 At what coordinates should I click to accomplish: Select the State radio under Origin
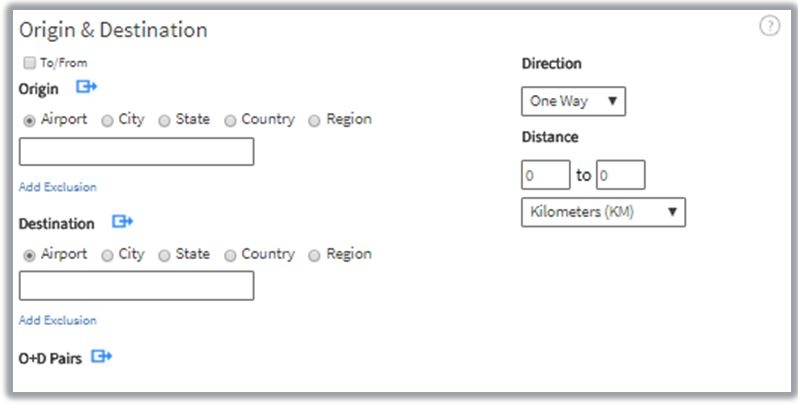(164, 120)
